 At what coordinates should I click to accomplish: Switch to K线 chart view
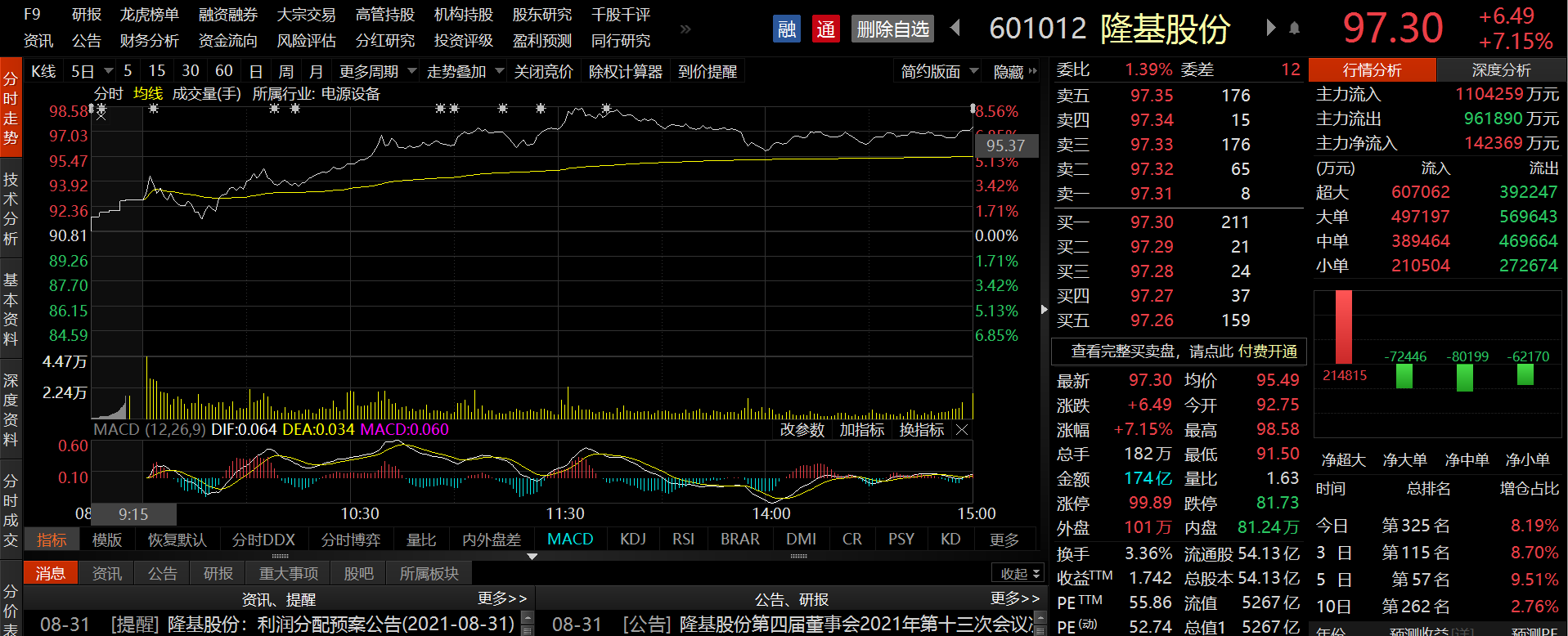click(x=43, y=72)
